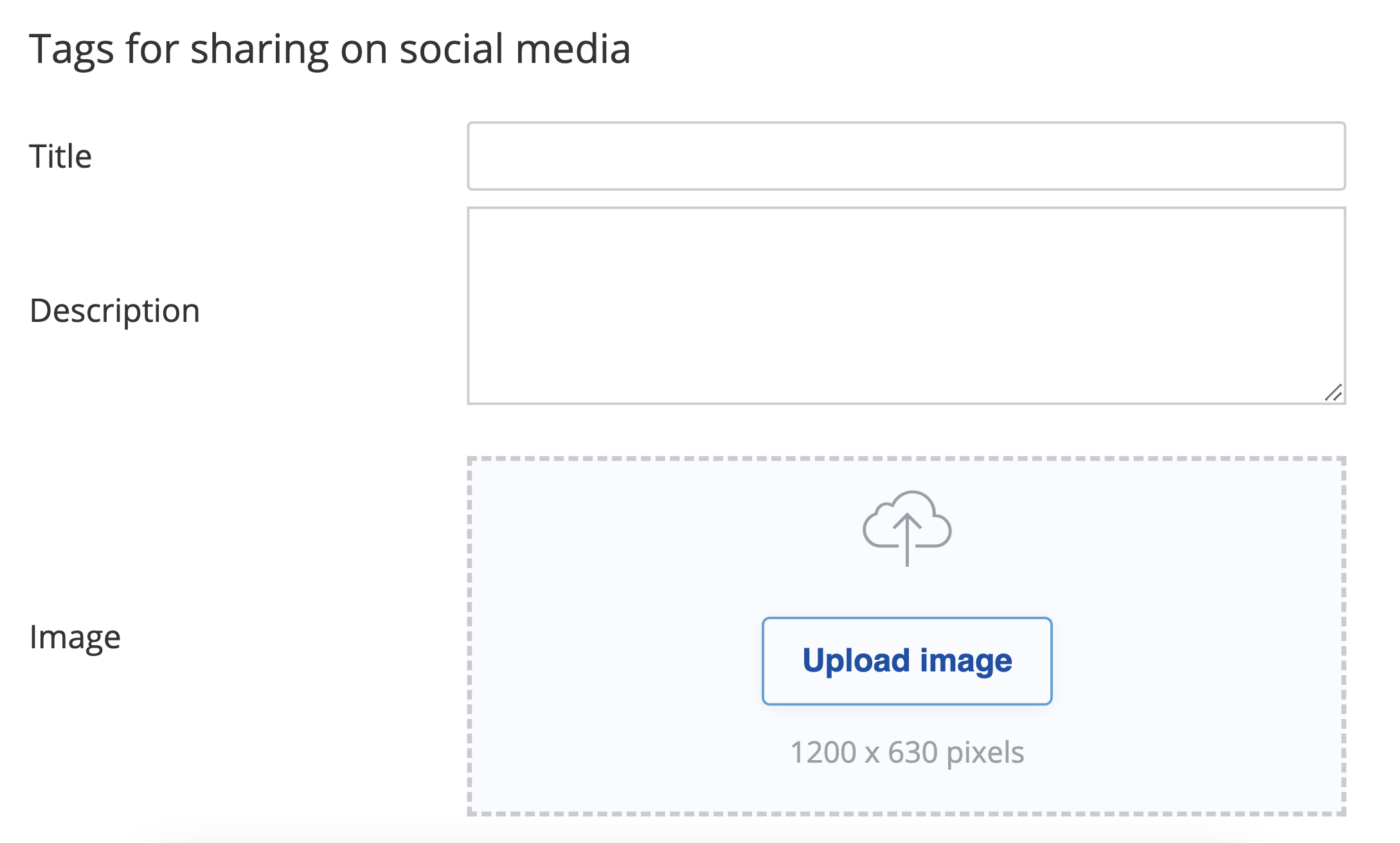Choose Upload image to add a picture

pyautogui.click(x=906, y=661)
